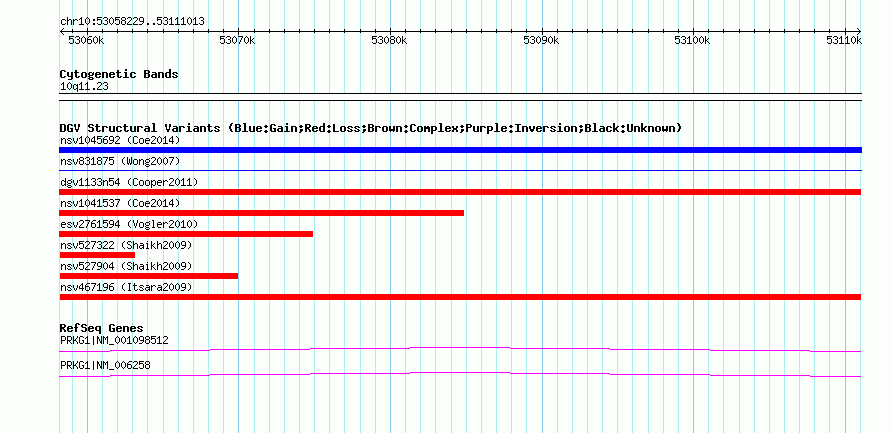
Task: Click the red nsv467196 loss bar
Action: click(x=460, y=297)
